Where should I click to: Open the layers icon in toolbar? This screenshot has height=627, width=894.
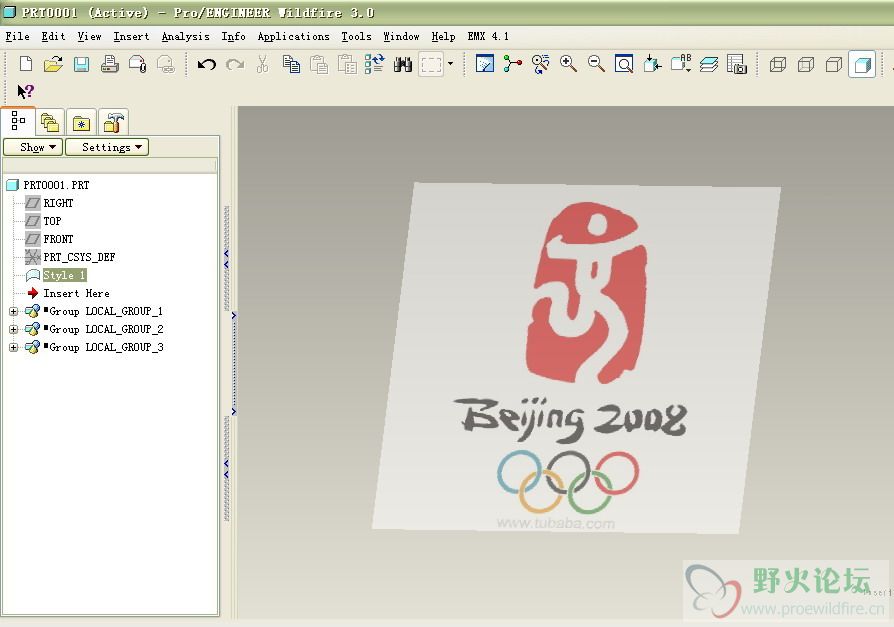point(709,64)
